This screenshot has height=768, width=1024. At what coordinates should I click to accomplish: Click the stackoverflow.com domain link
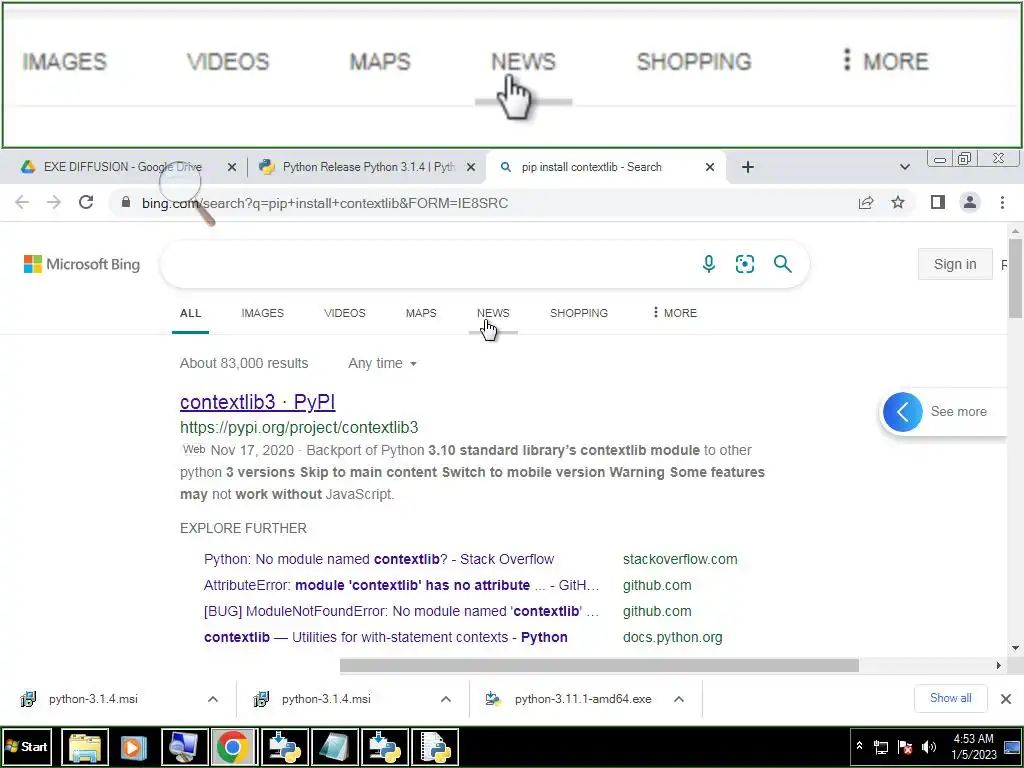click(680, 559)
